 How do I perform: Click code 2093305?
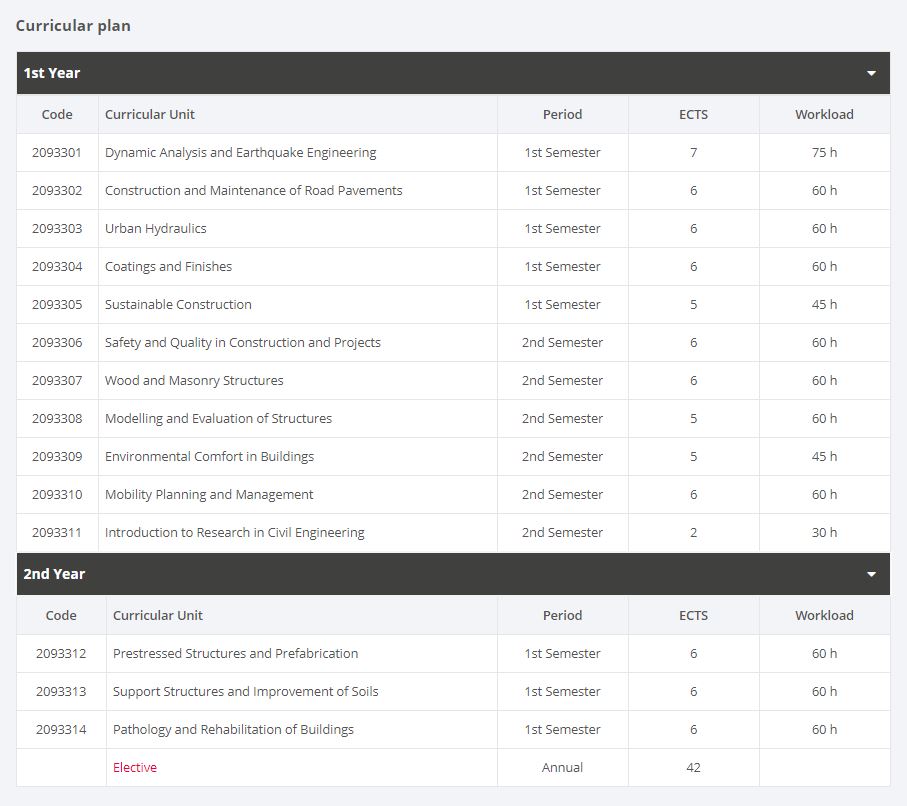(57, 304)
